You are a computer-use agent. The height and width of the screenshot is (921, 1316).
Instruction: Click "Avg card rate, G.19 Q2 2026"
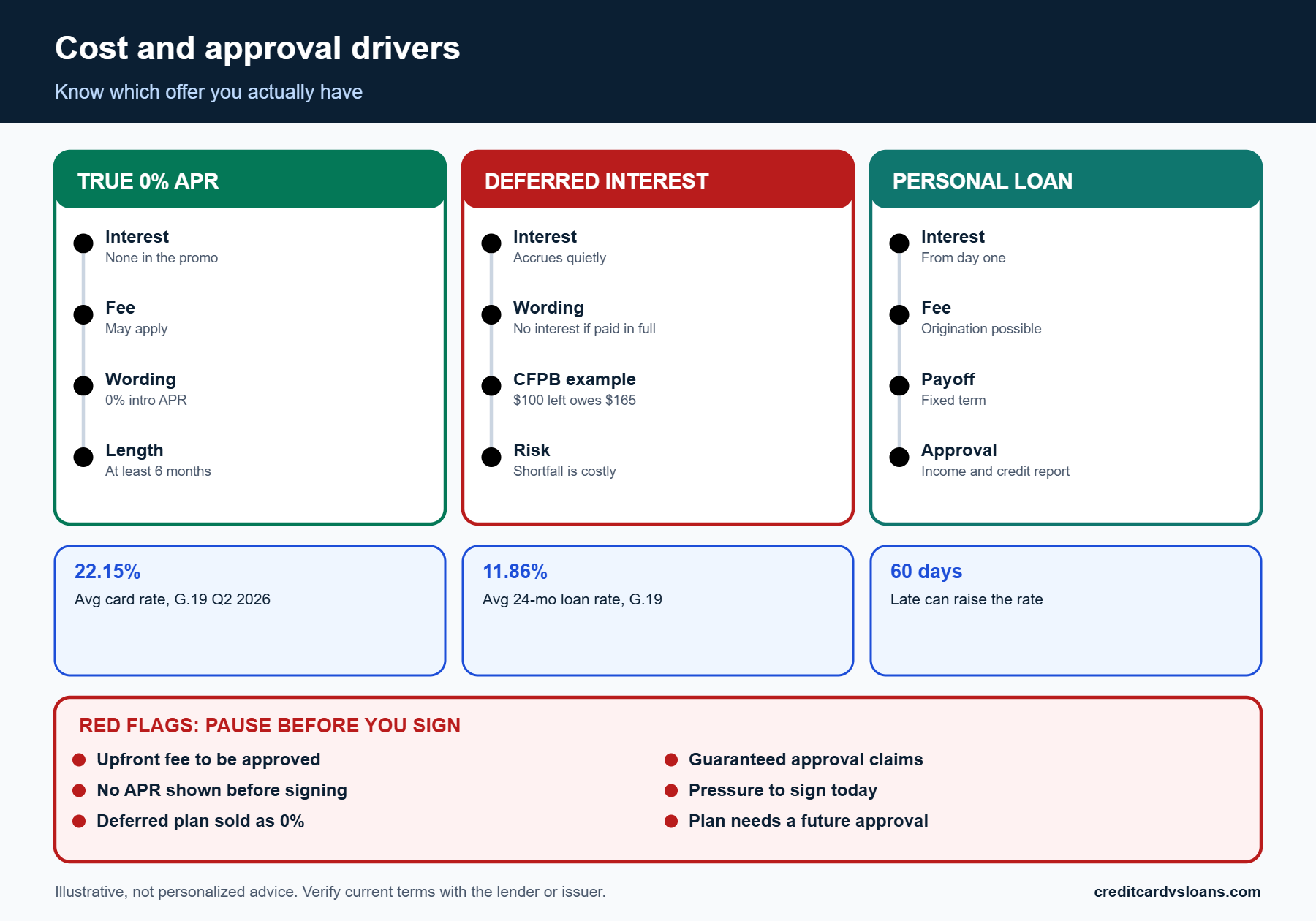click(173, 599)
